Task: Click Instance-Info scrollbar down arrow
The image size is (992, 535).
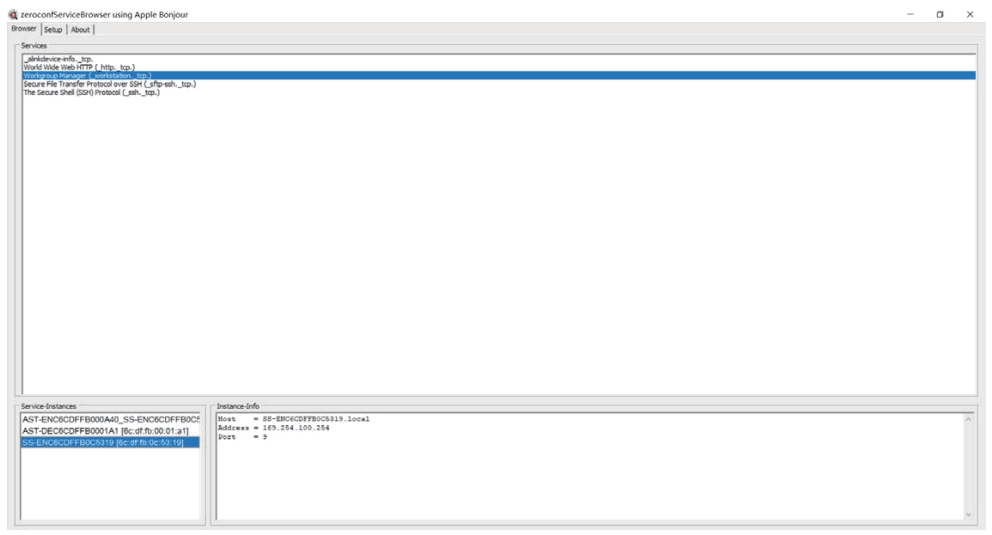Action: point(968,515)
